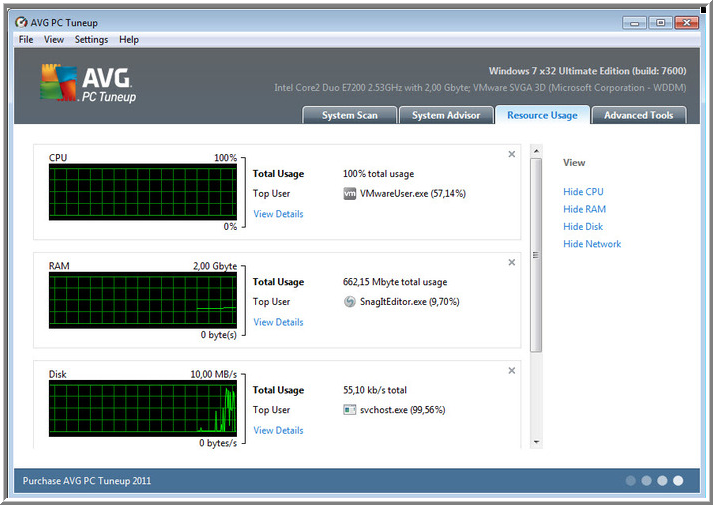The image size is (713, 505).
Task: Click the Intel Core2 Duo hardware info text
Action: [480, 87]
